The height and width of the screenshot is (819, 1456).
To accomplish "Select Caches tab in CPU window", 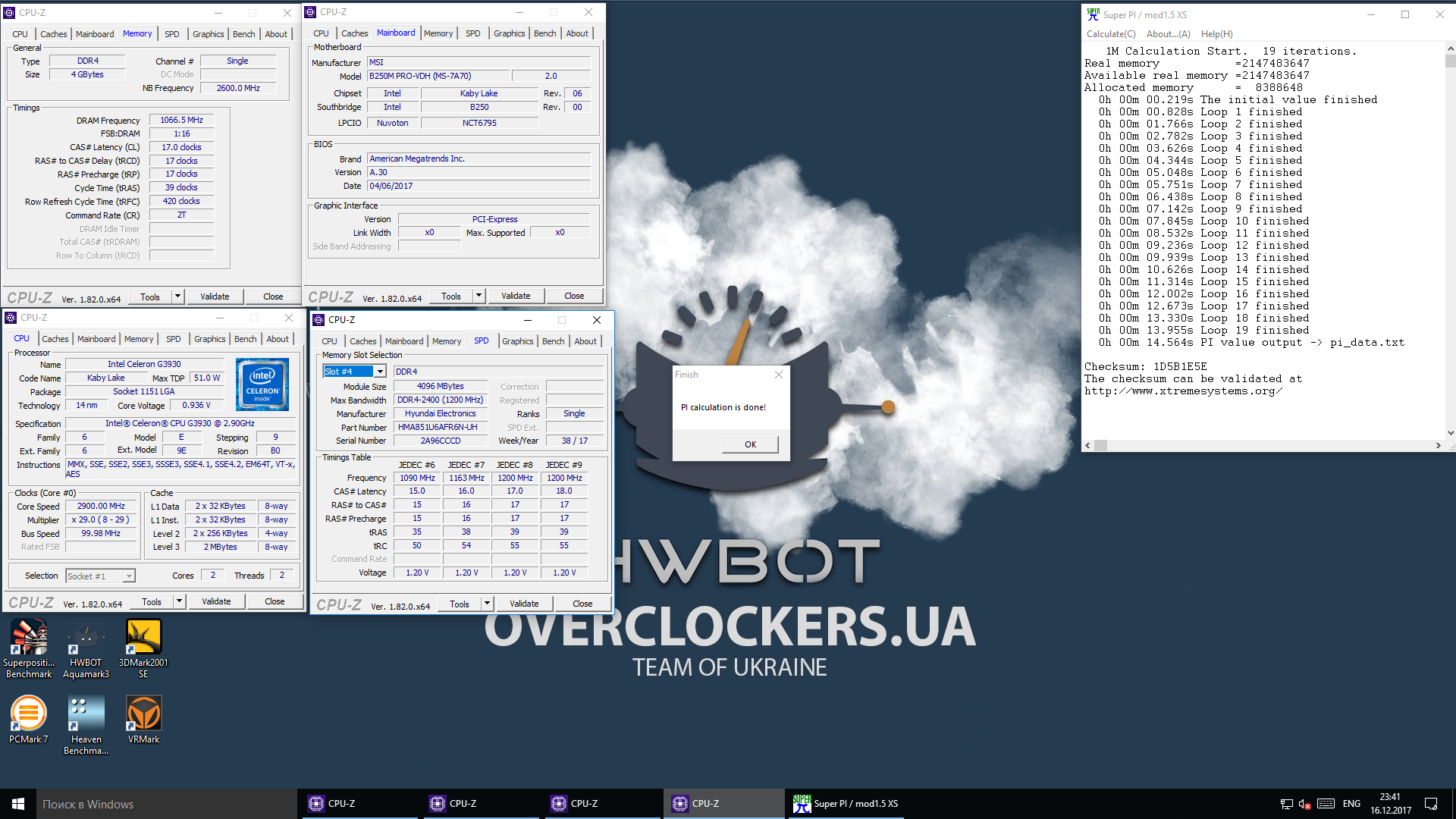I will [55, 339].
